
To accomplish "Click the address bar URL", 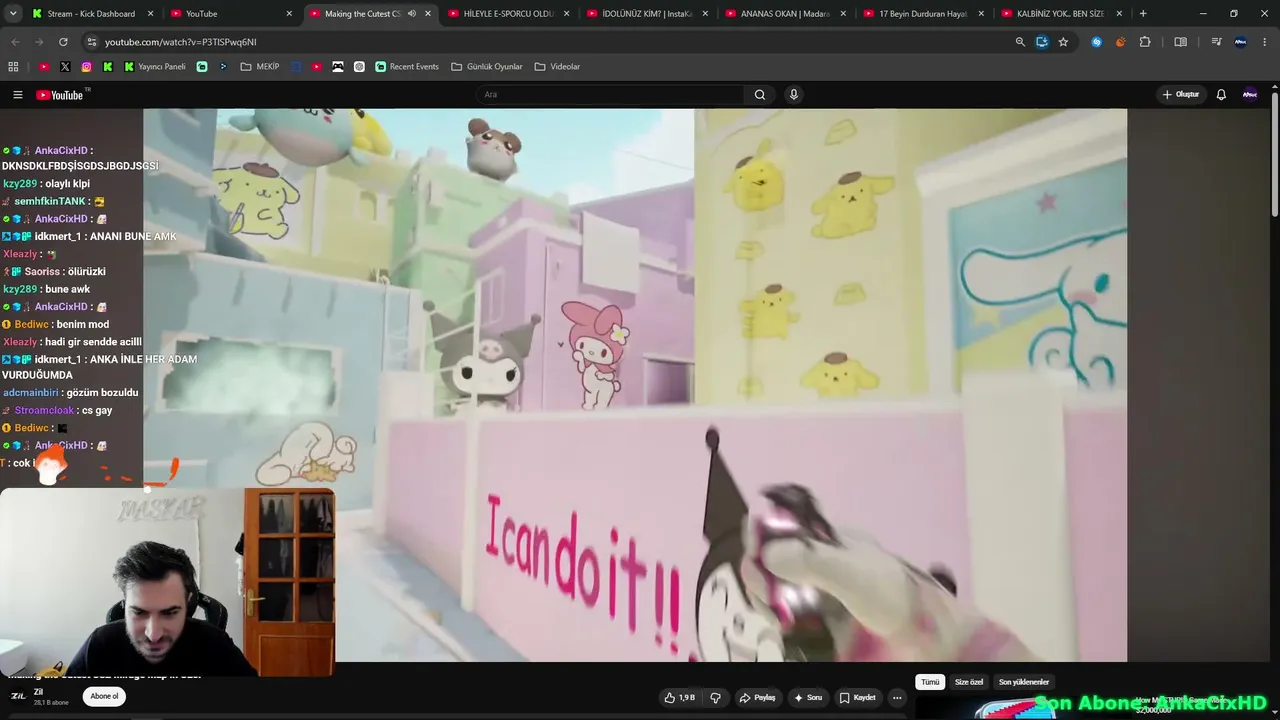I will point(181,42).
